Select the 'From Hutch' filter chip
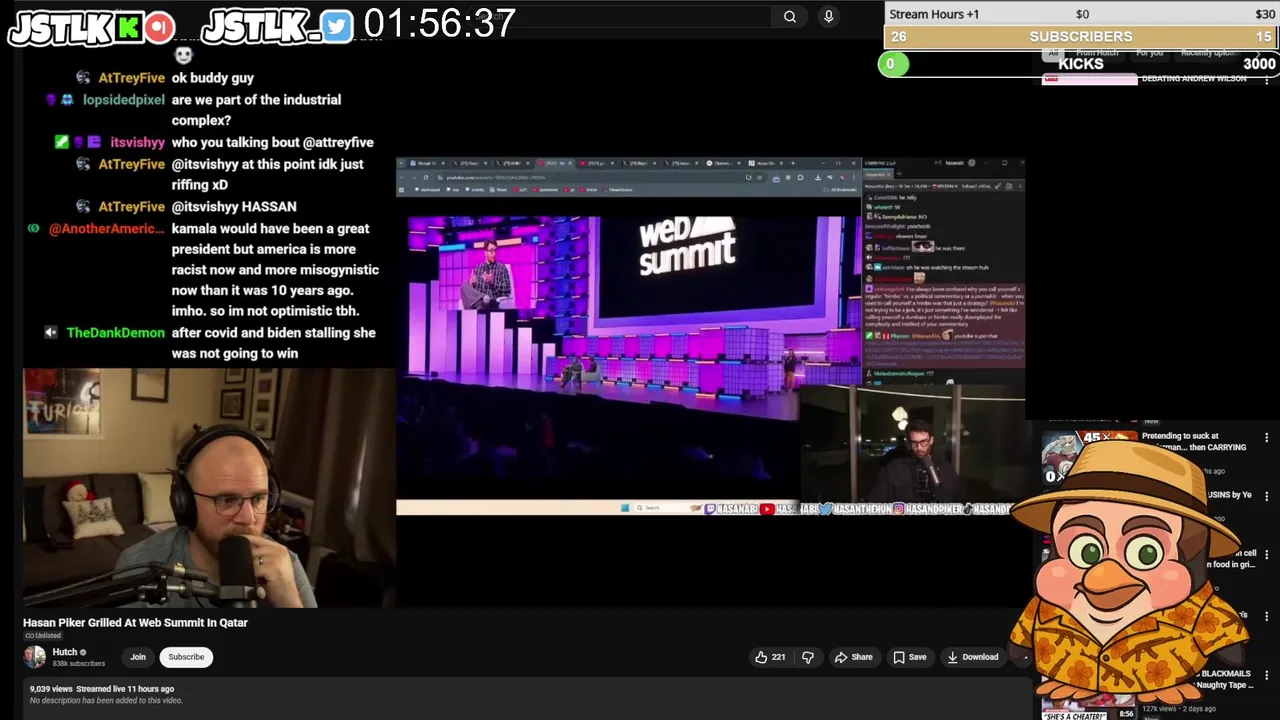1280x720 pixels. point(1097,52)
